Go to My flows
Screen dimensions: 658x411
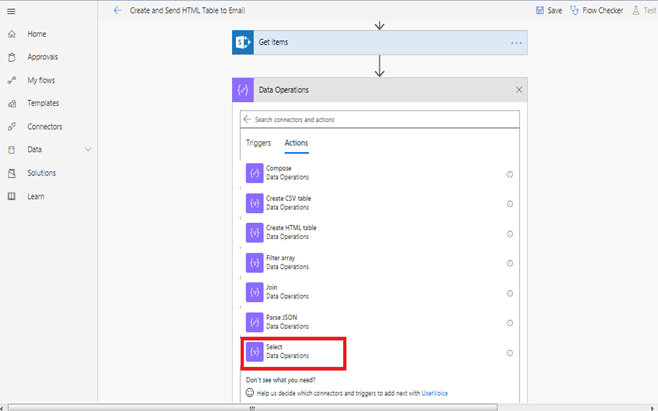pyautogui.click(x=41, y=80)
